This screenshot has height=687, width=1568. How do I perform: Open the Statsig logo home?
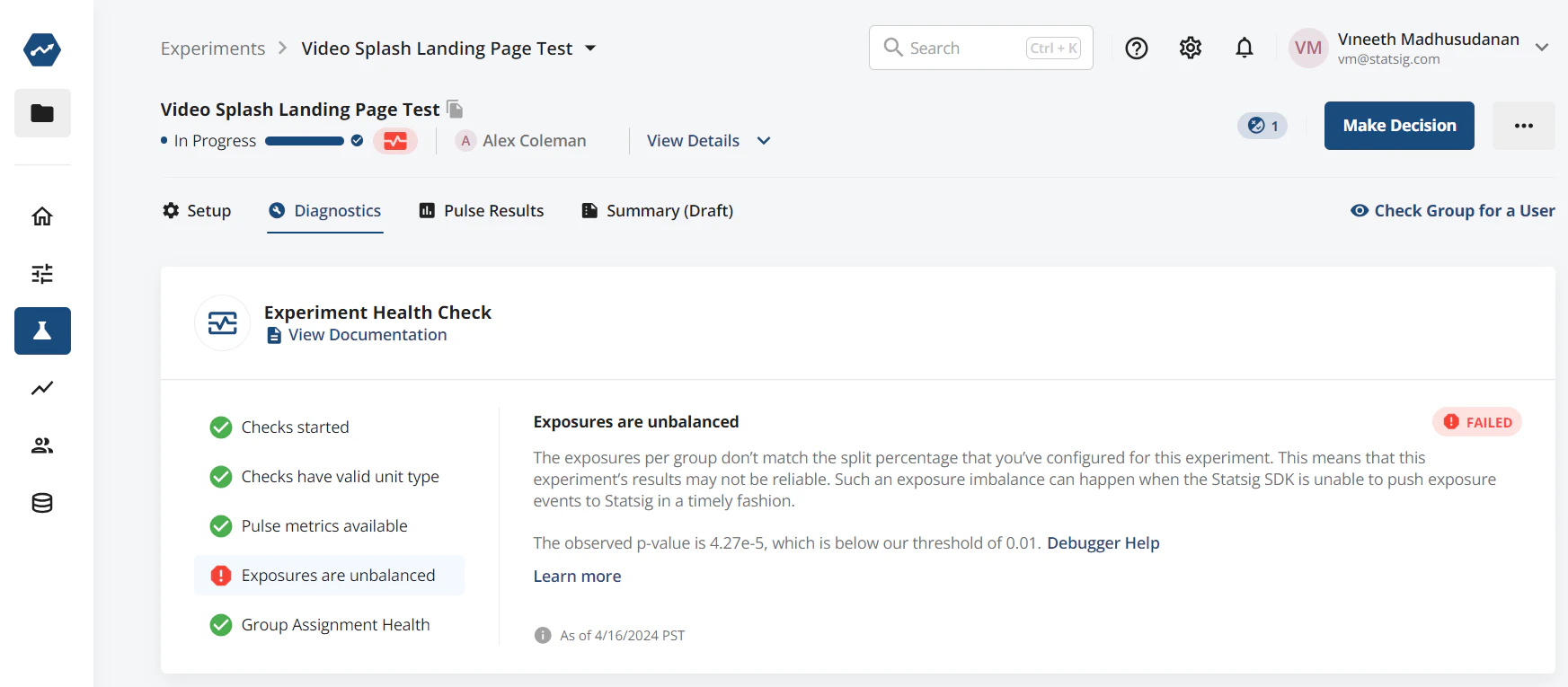(x=42, y=49)
